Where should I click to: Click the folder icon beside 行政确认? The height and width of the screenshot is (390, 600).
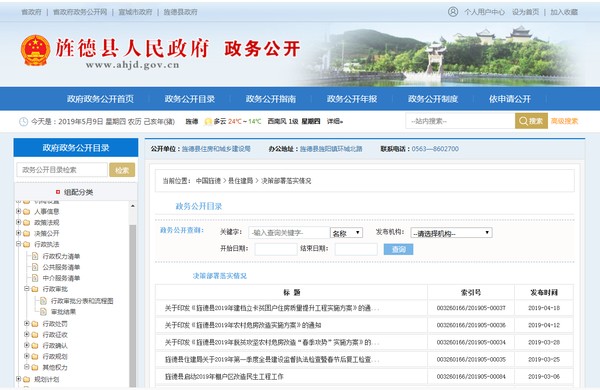pyautogui.click(x=35, y=346)
